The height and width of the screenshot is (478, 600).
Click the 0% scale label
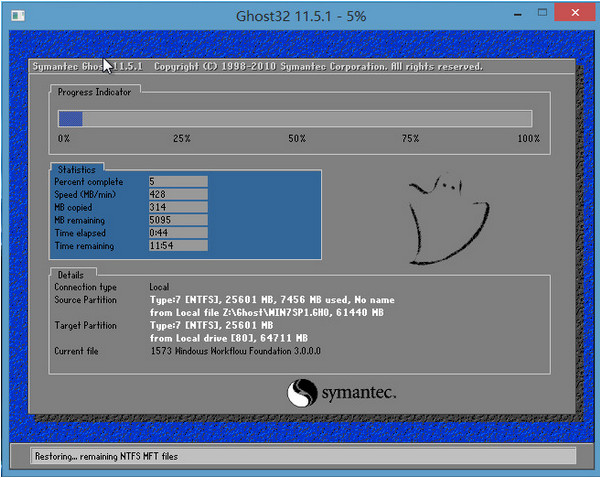pos(64,139)
